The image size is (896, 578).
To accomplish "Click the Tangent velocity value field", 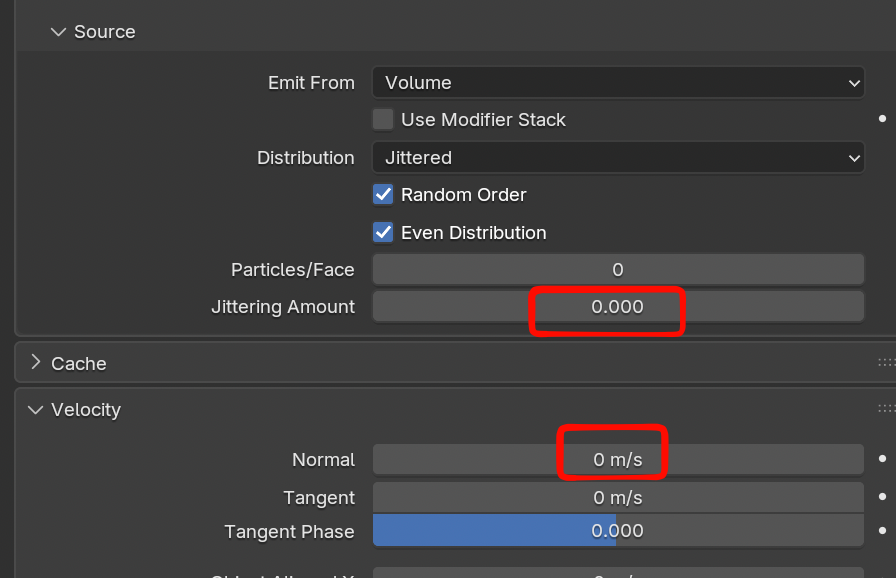I will coord(618,497).
